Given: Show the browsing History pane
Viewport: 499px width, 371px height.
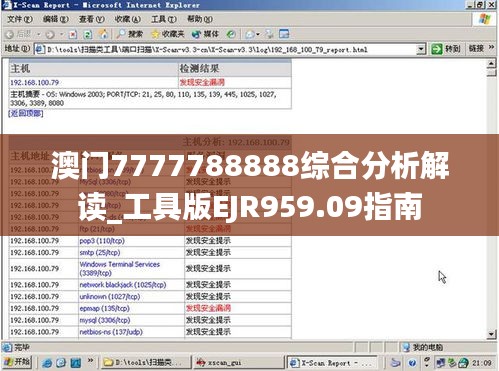Looking at the screenshot, I should click(x=231, y=34).
